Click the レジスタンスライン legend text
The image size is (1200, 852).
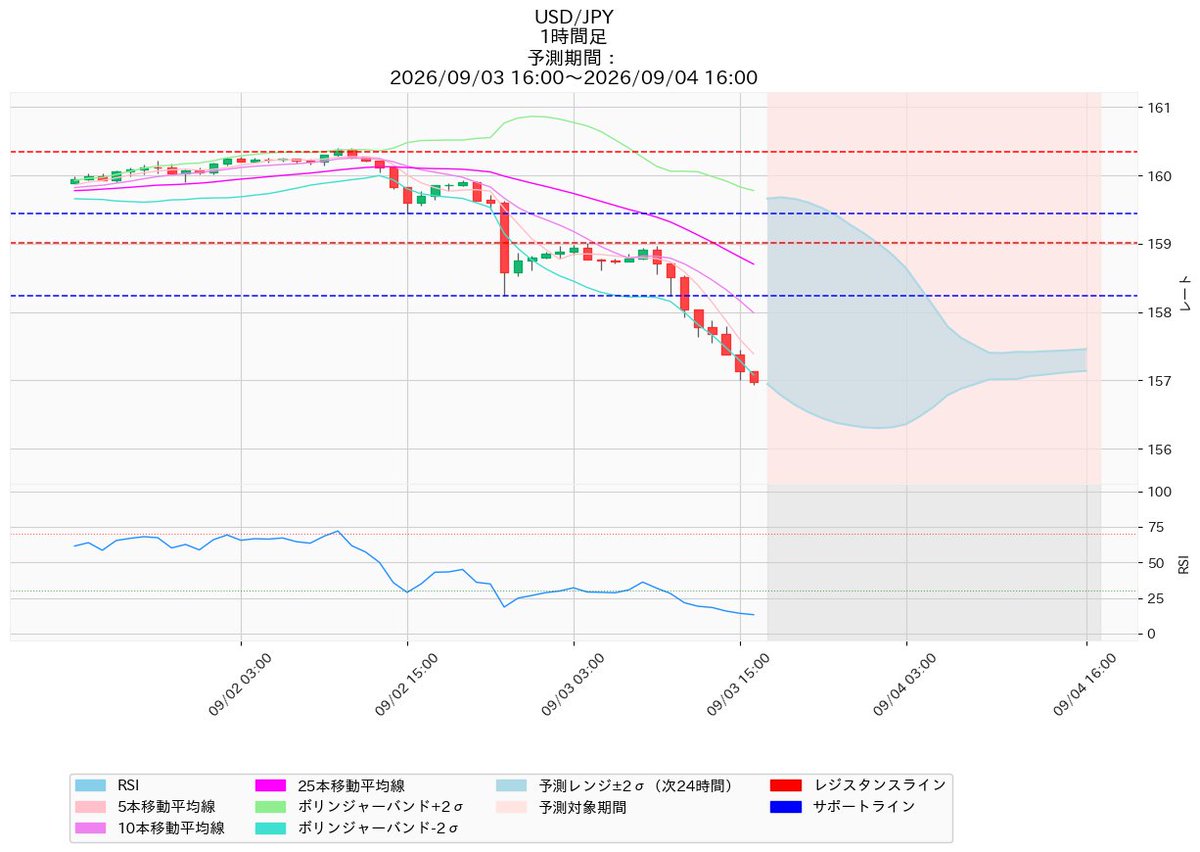[x=880, y=785]
